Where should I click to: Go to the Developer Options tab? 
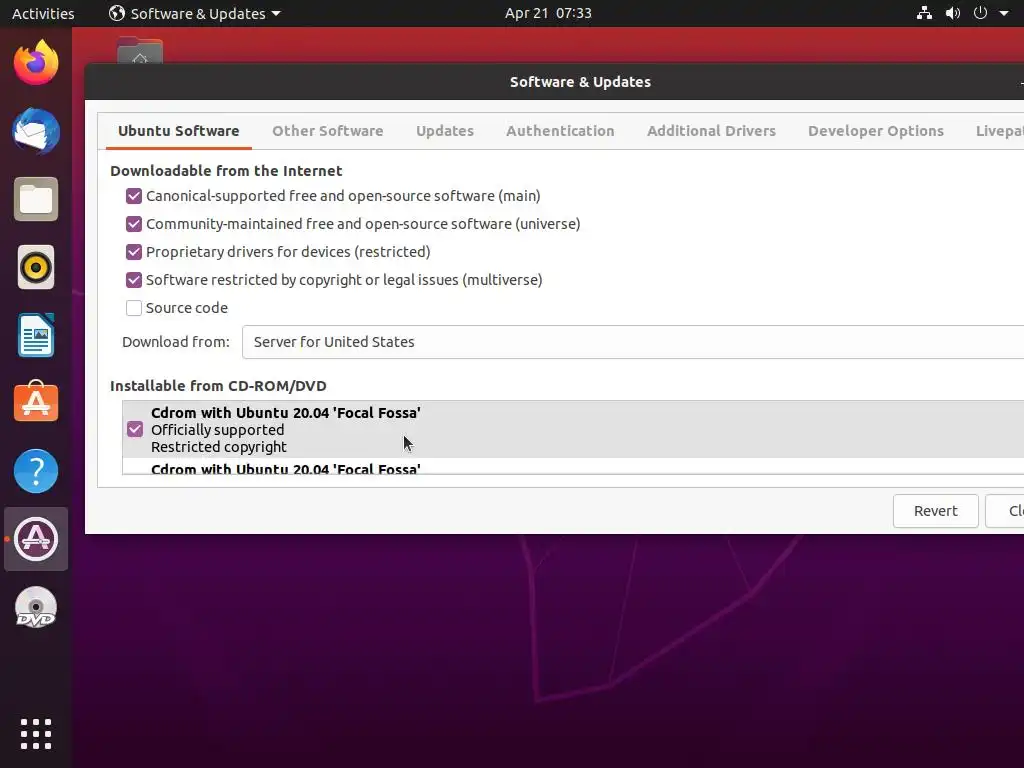click(x=876, y=131)
